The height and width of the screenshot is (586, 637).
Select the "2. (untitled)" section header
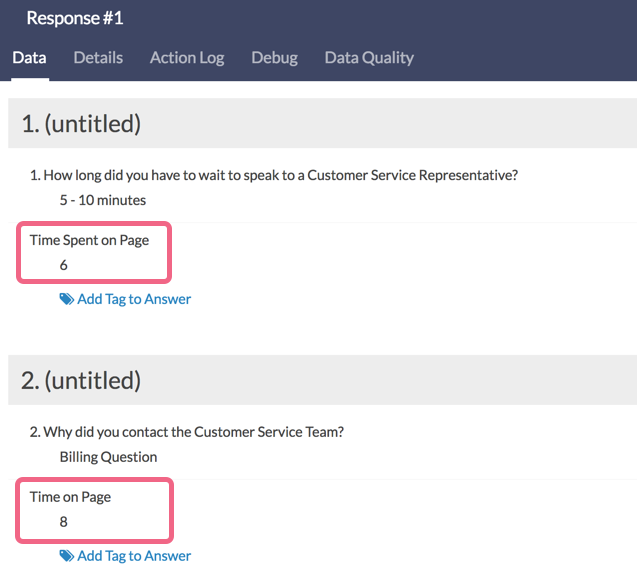click(81, 381)
